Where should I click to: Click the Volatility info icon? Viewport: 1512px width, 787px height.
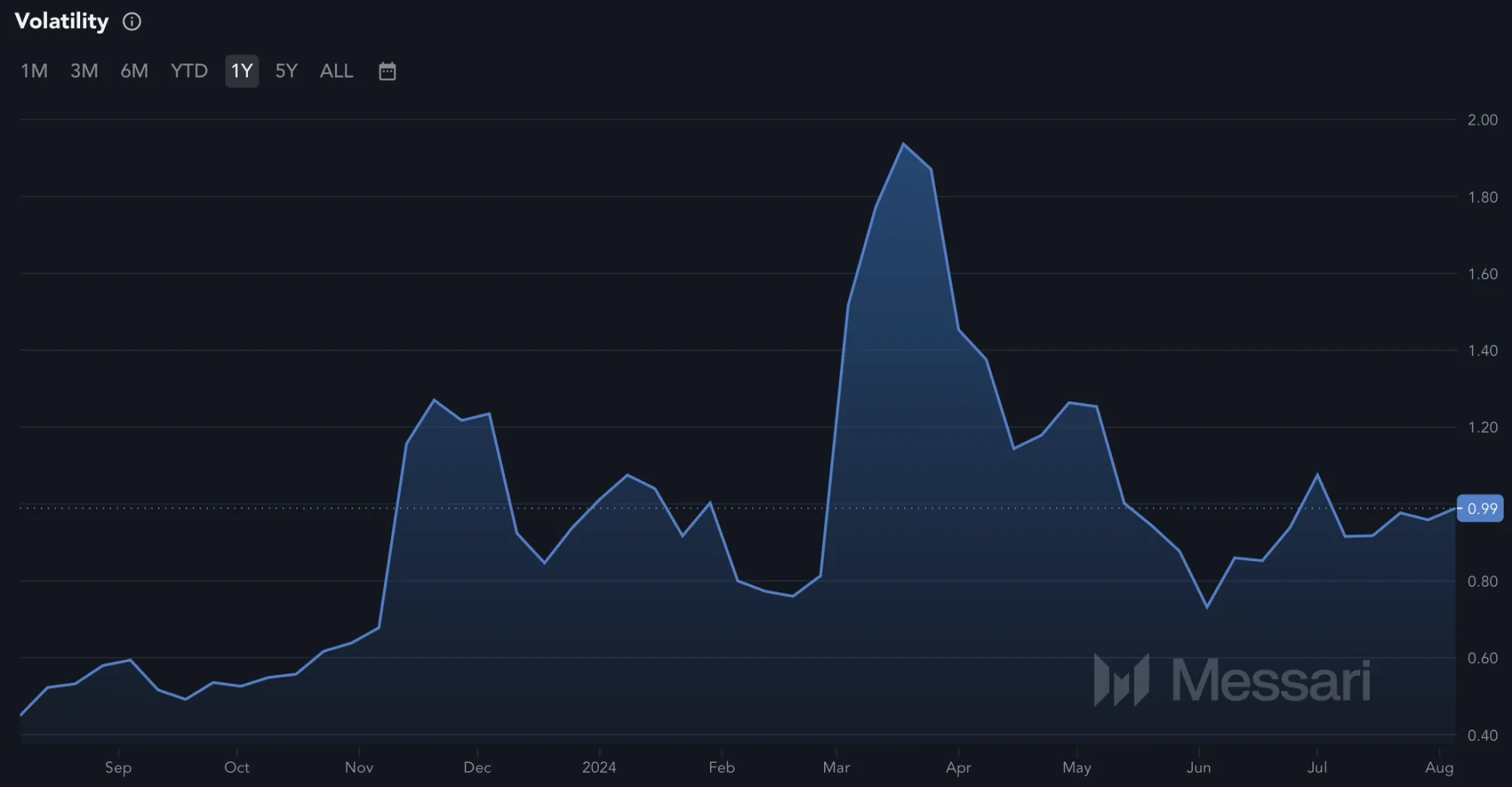click(x=132, y=22)
